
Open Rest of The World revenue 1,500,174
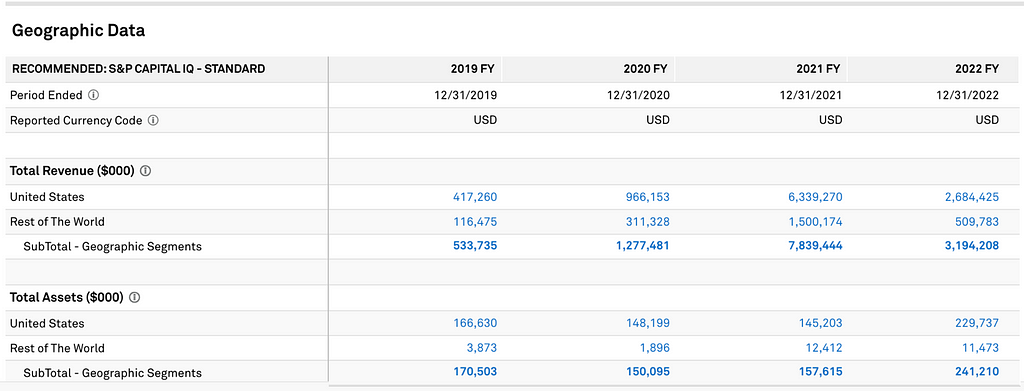(815, 222)
